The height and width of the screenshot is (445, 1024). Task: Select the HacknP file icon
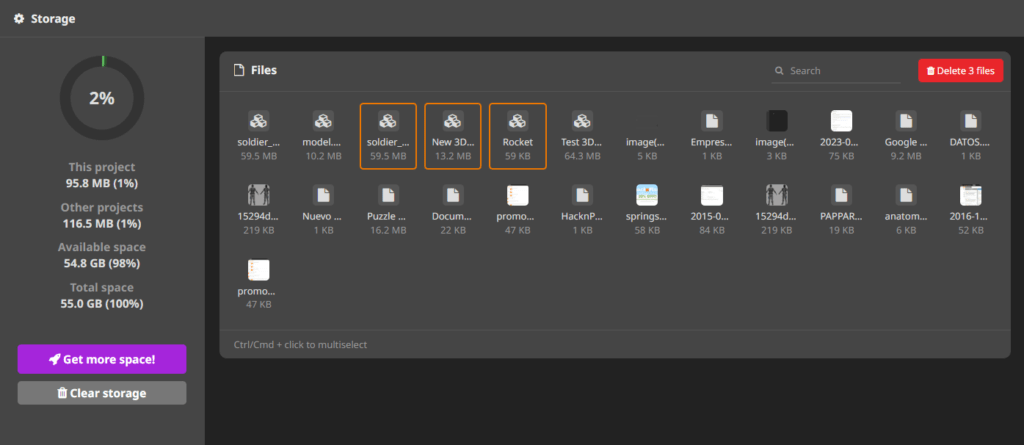(x=582, y=196)
